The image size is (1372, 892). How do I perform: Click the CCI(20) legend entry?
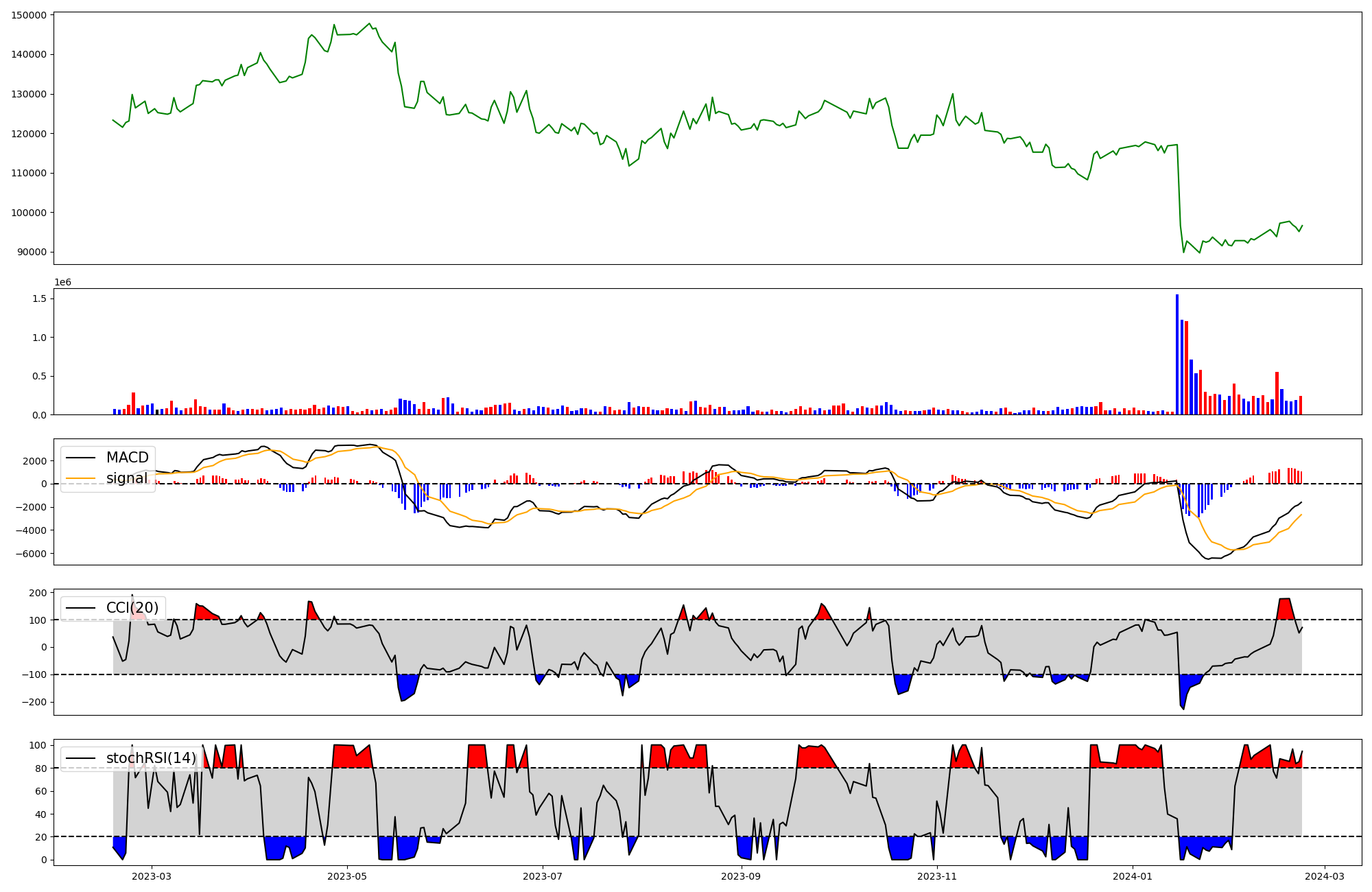[132, 608]
